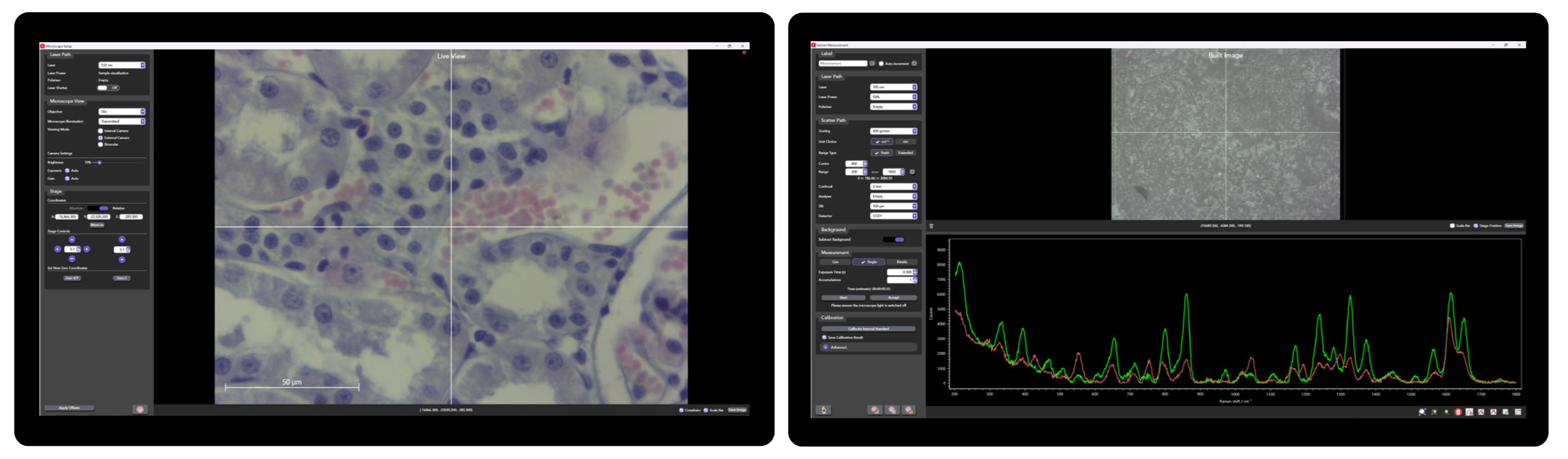
Task: Check the Internal Camera viewing mode
Action: click(x=101, y=131)
